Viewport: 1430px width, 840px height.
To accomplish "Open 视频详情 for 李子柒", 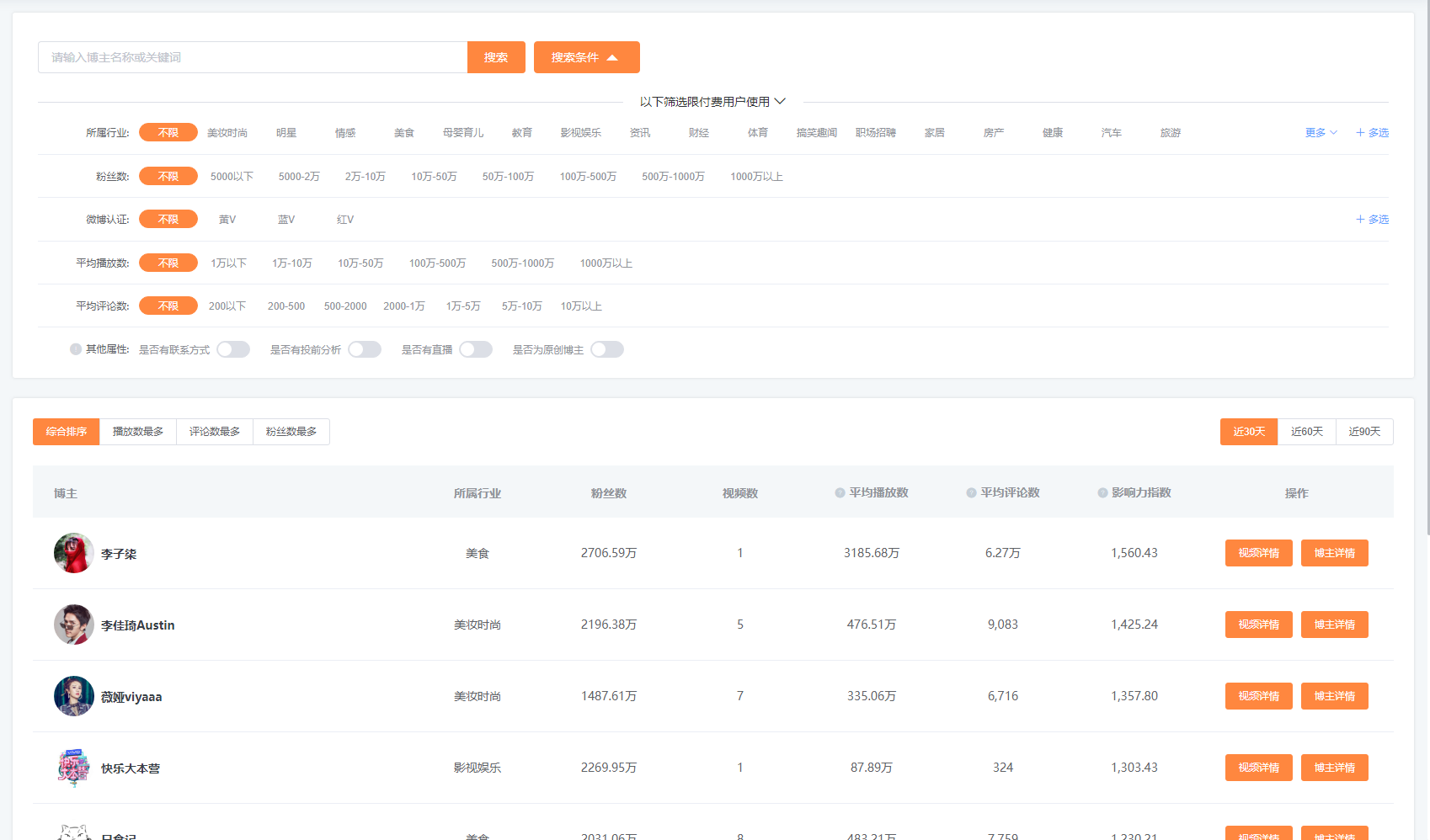I will (x=1259, y=553).
